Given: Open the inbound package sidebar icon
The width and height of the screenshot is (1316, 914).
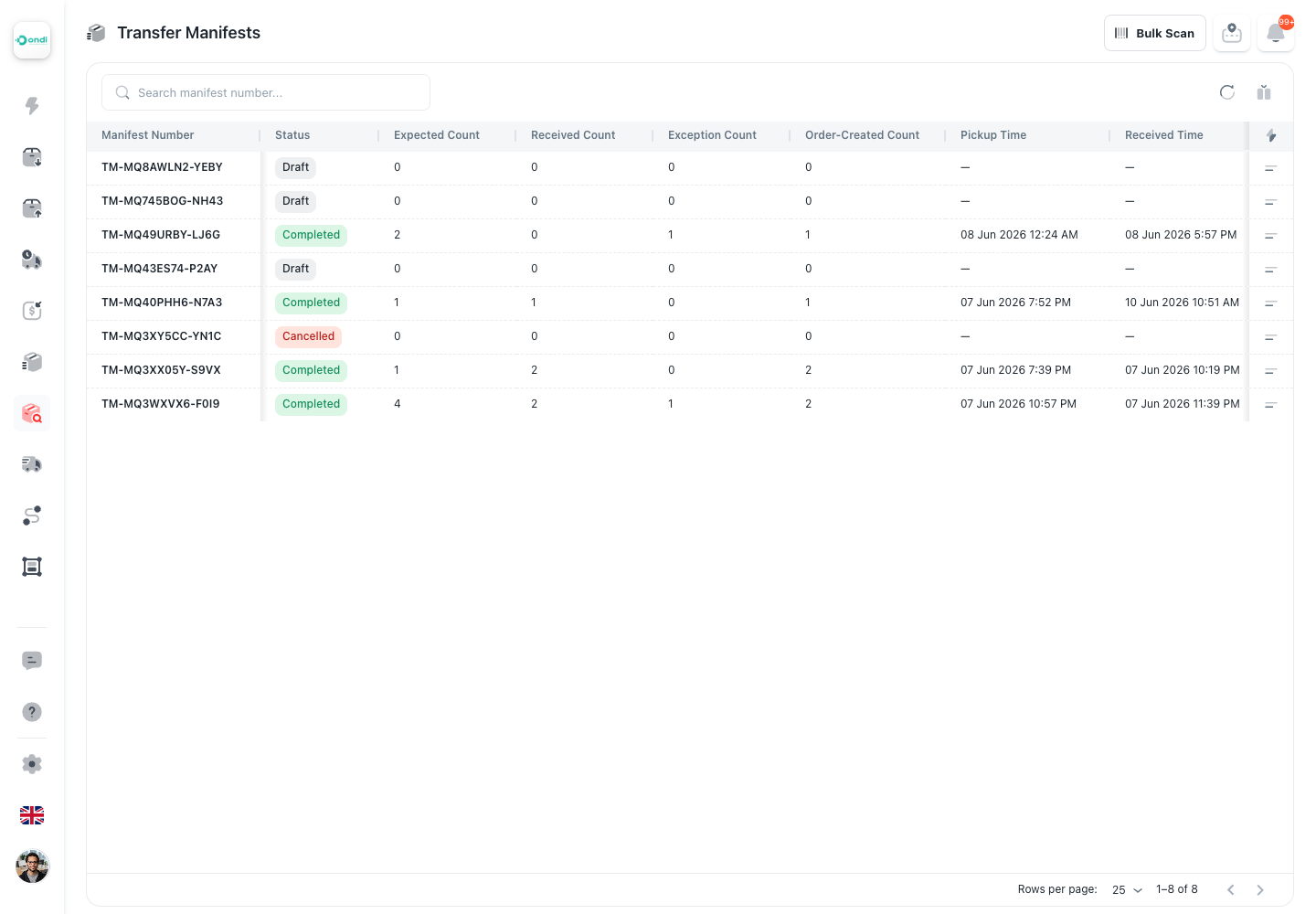Looking at the screenshot, I should (32, 157).
